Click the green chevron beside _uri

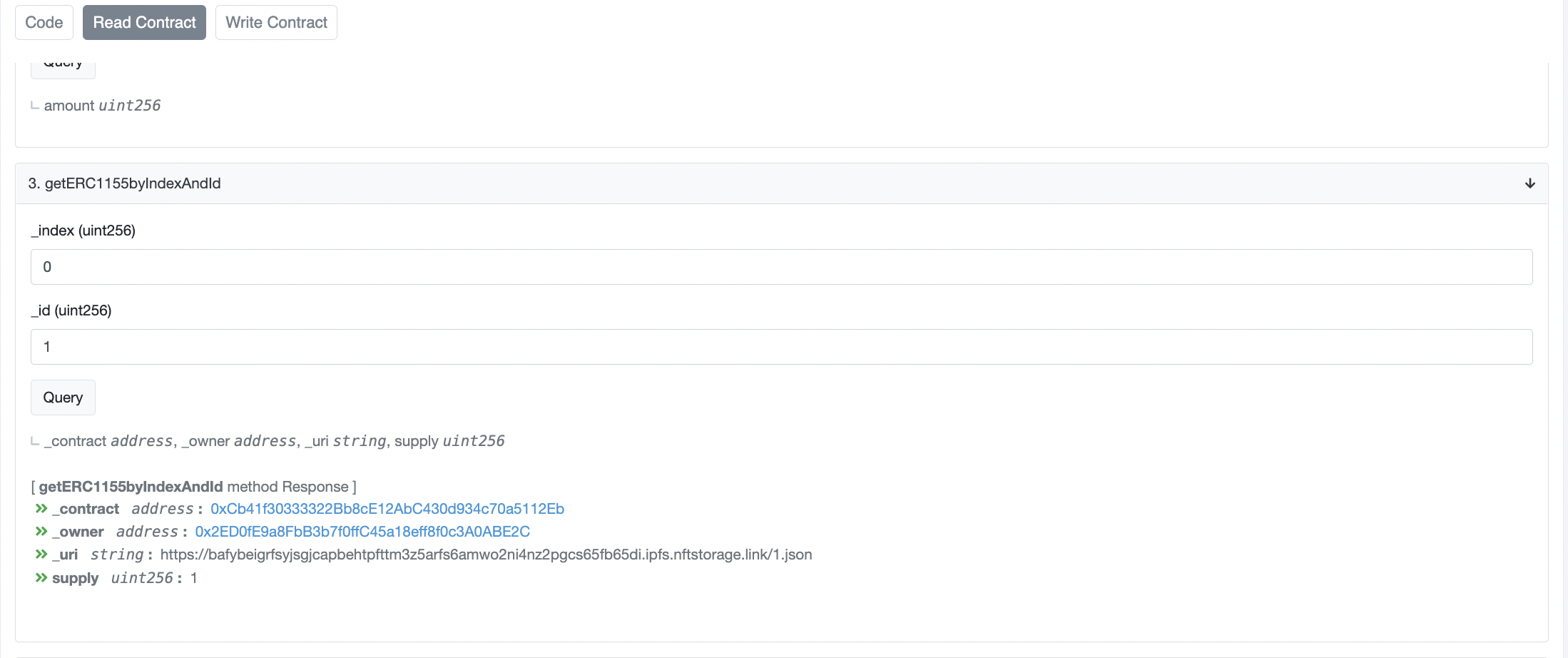click(x=41, y=555)
